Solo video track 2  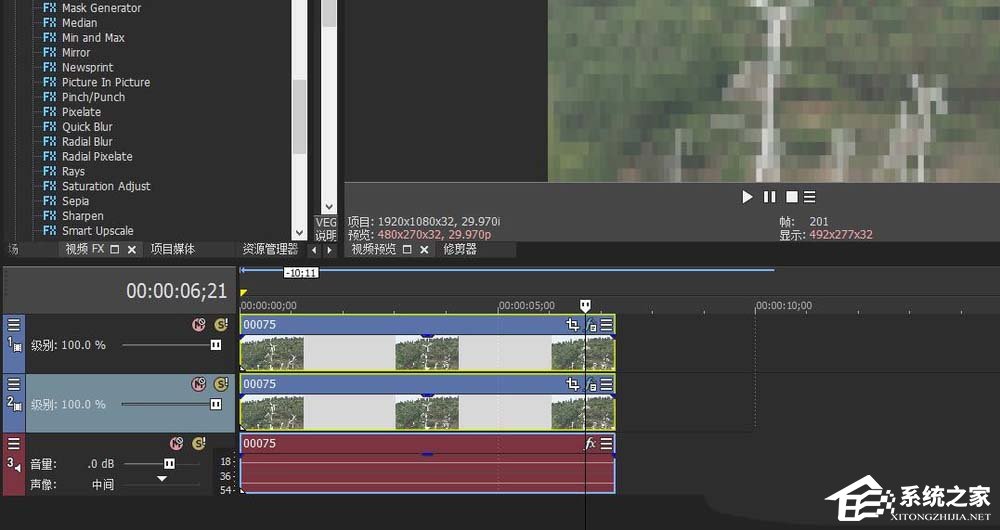pos(221,384)
